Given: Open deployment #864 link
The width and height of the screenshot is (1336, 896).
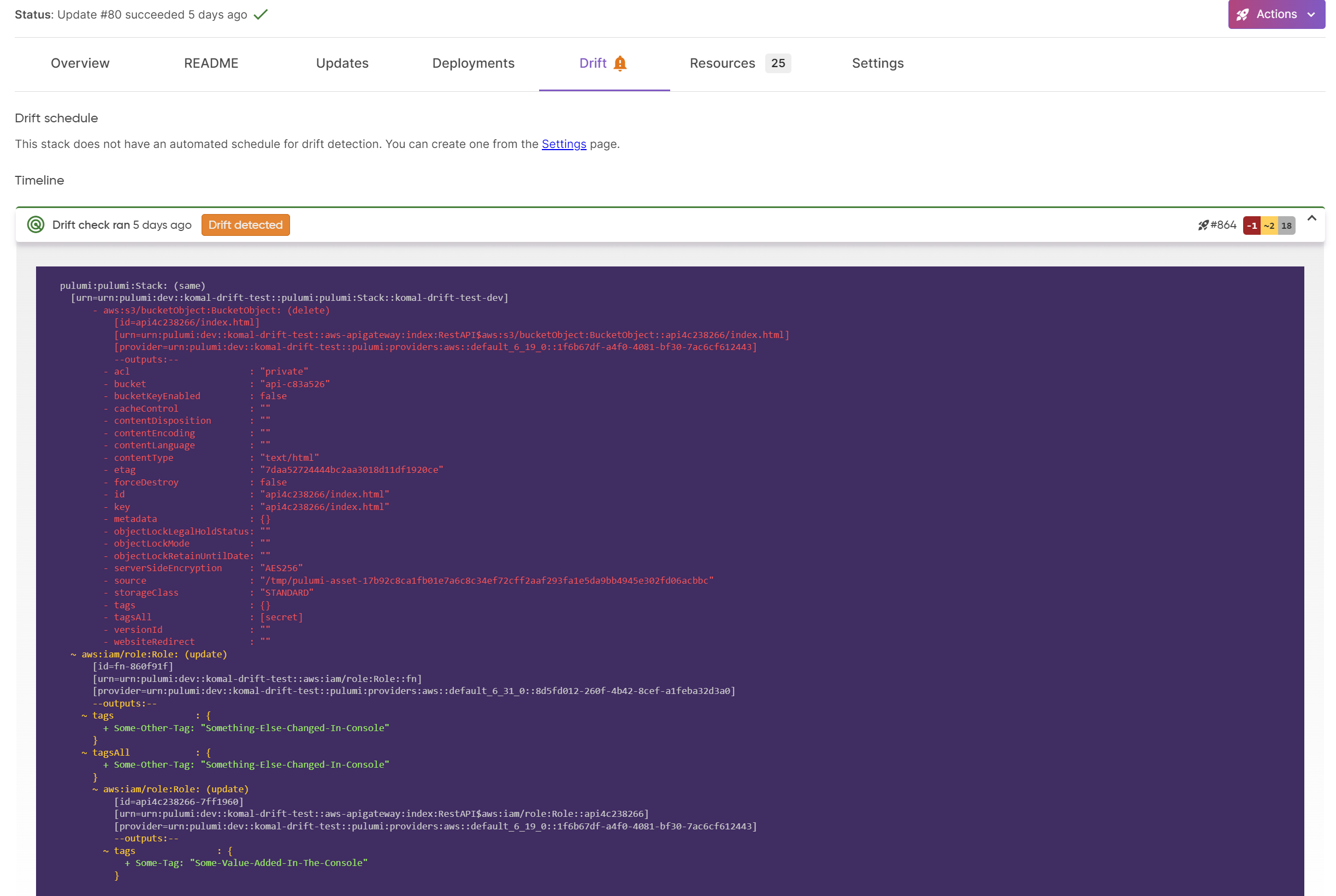Looking at the screenshot, I should click(1223, 225).
